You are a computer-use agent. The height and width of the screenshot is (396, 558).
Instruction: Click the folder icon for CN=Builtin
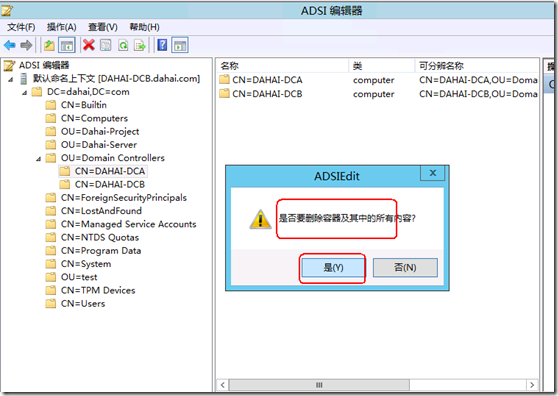(51, 105)
